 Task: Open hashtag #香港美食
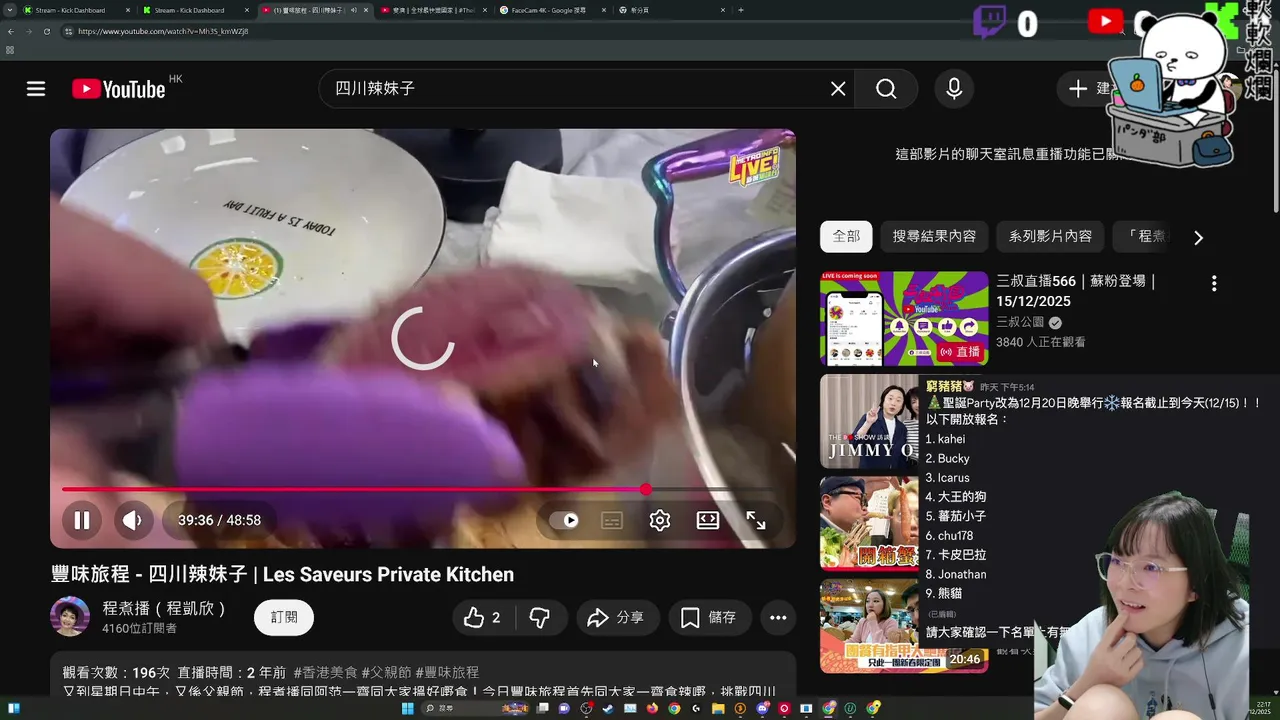(325, 673)
